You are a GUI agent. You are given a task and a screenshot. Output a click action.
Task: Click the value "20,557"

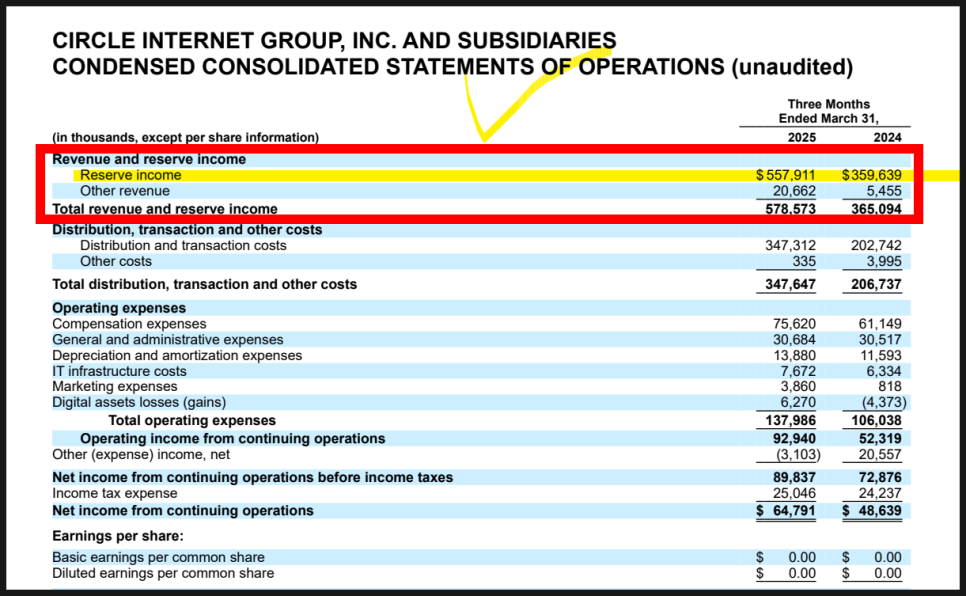tap(880, 454)
